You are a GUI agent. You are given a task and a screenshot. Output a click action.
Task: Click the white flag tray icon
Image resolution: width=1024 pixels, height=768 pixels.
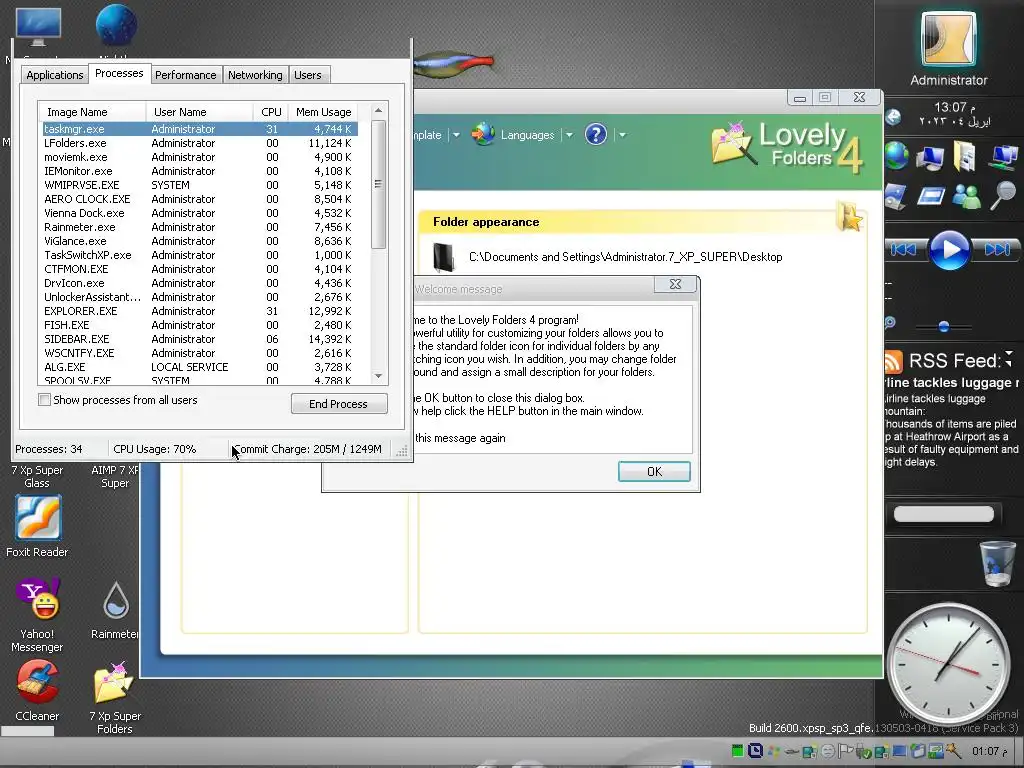pos(845,751)
